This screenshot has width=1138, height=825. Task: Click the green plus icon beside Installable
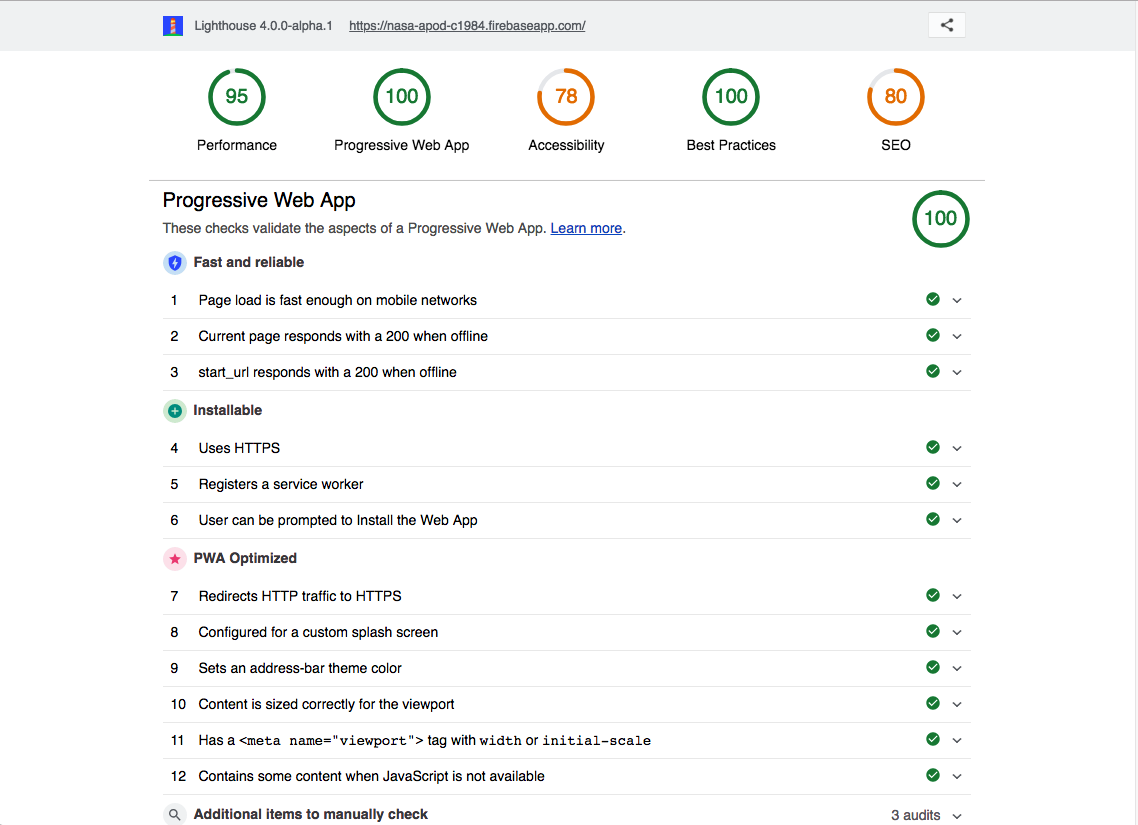175,410
